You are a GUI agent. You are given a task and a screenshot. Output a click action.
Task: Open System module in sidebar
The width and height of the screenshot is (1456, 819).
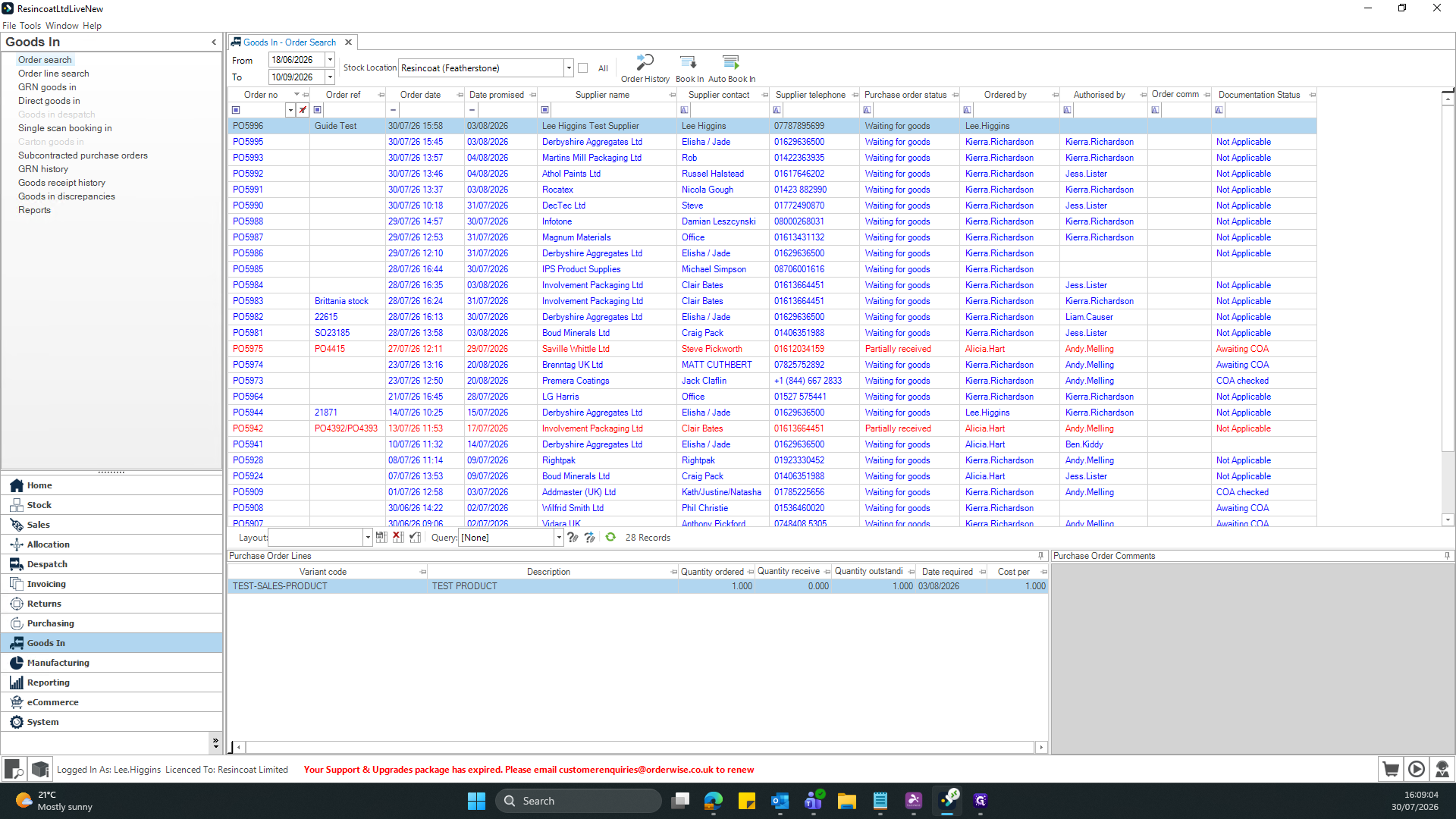tap(111, 722)
